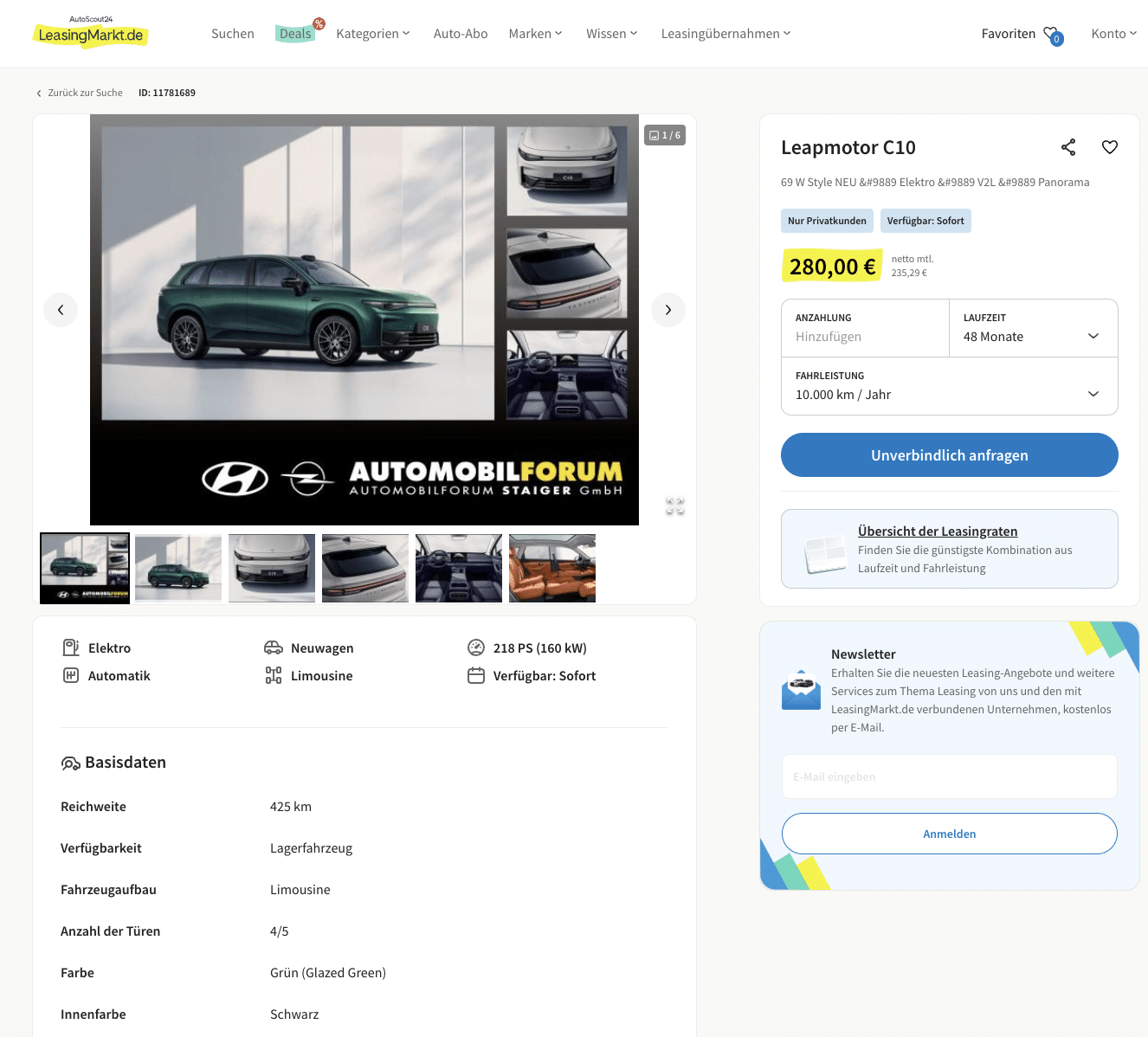1148x1037 pixels.
Task: Click the Nur Privatkunden tag
Action: point(827,221)
